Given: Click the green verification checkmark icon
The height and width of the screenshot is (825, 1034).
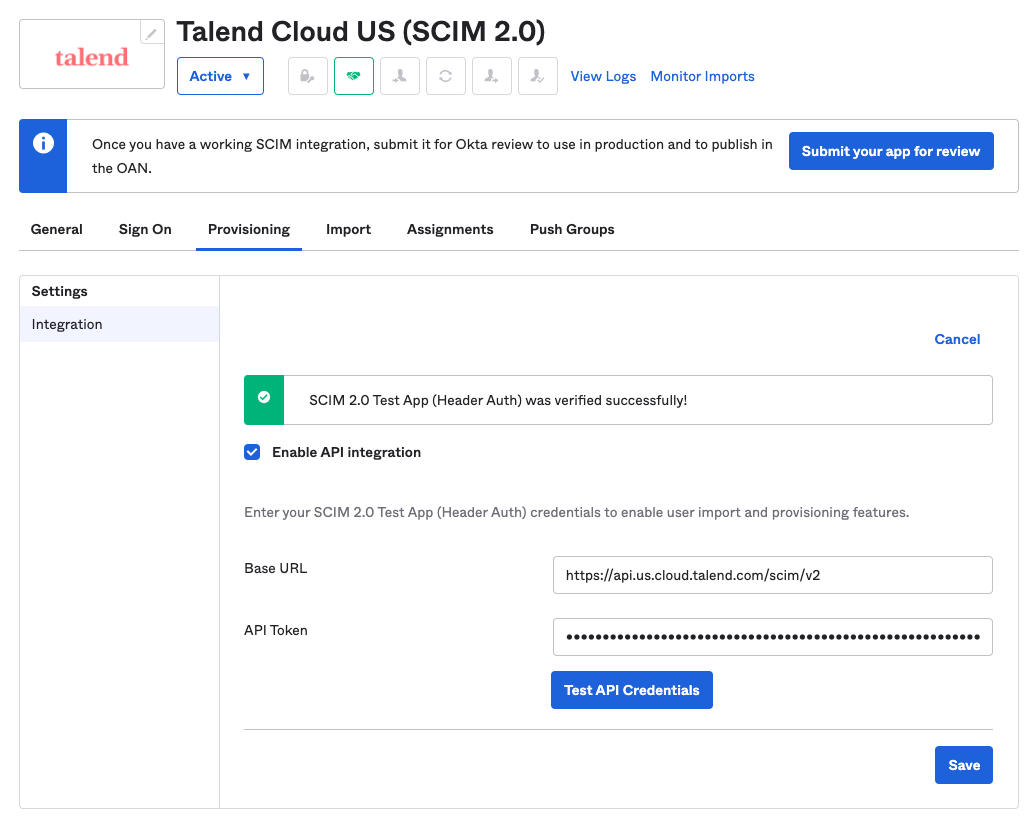Looking at the screenshot, I should (263, 399).
